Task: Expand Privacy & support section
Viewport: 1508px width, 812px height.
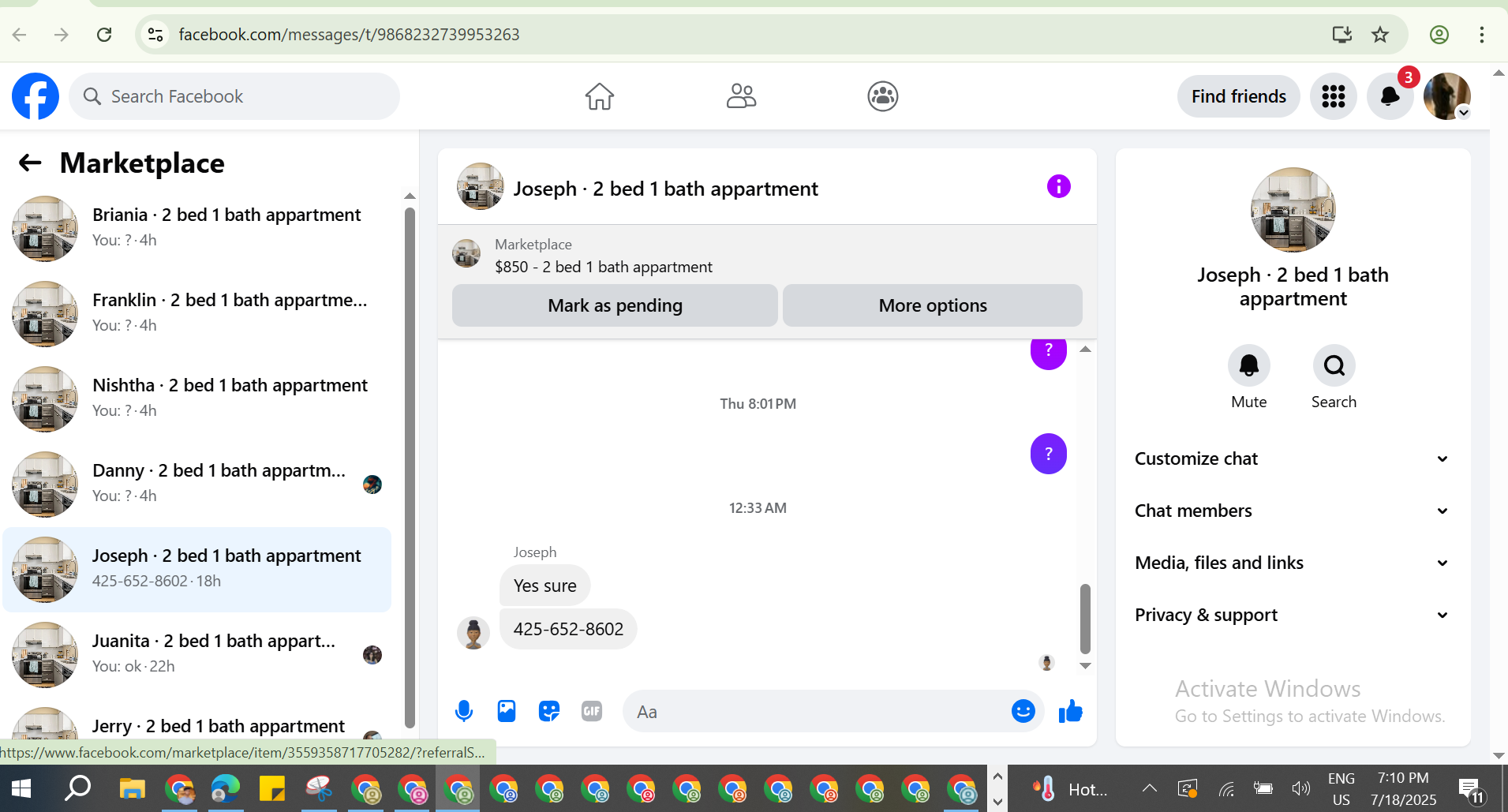Action: [1292, 615]
